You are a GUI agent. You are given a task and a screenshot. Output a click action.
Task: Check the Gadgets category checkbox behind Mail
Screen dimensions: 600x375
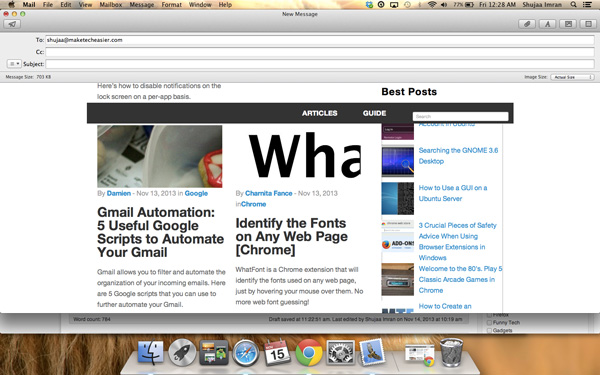(x=489, y=330)
